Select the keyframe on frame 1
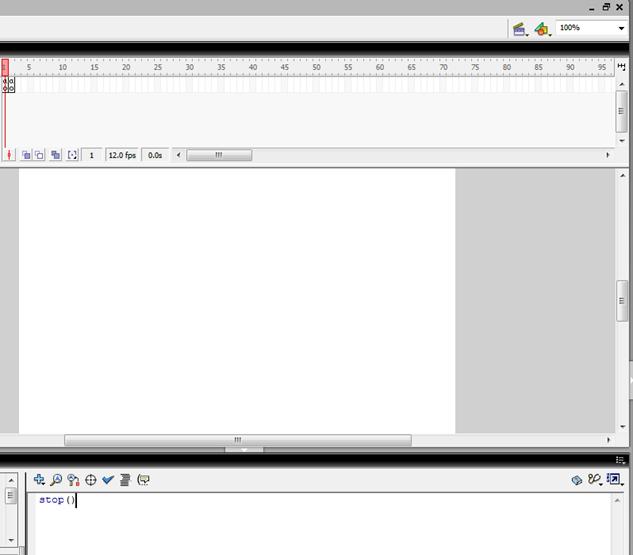Viewport: 633px width, 555px height. point(5,85)
